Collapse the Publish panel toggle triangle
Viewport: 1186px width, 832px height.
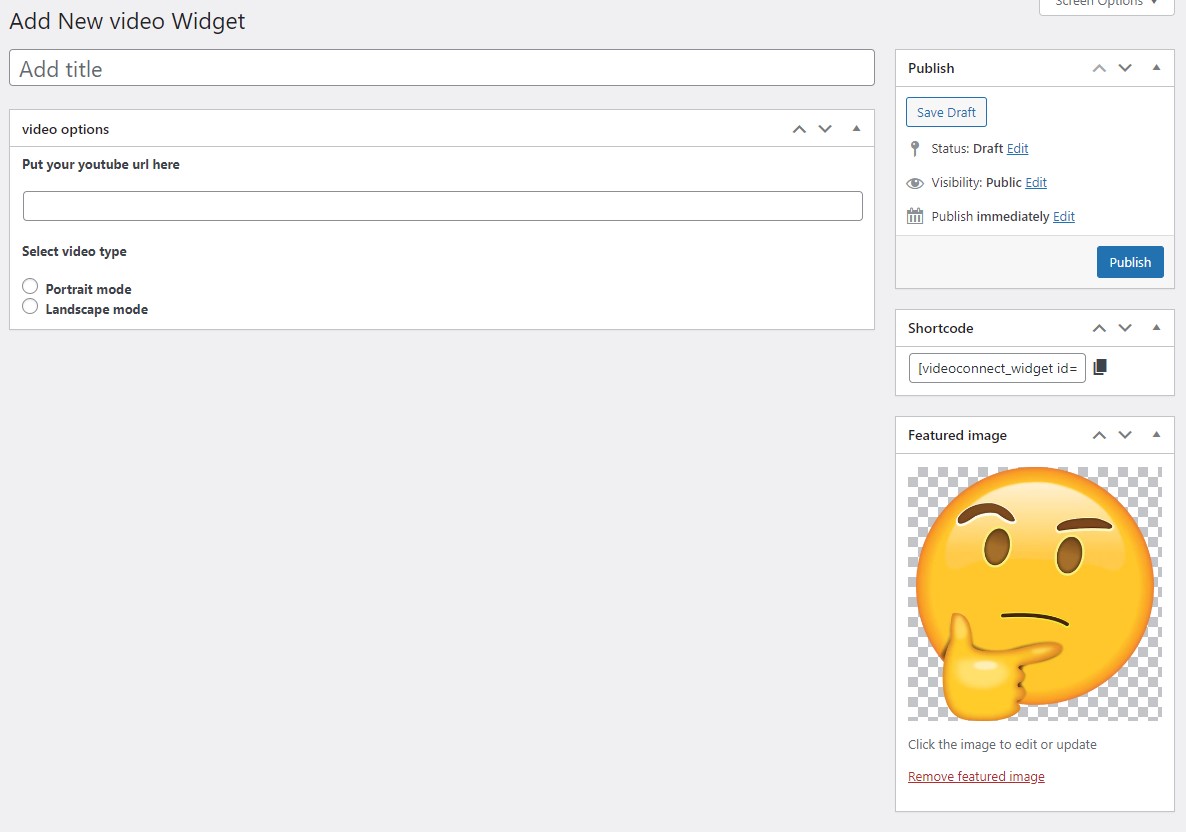(1156, 67)
